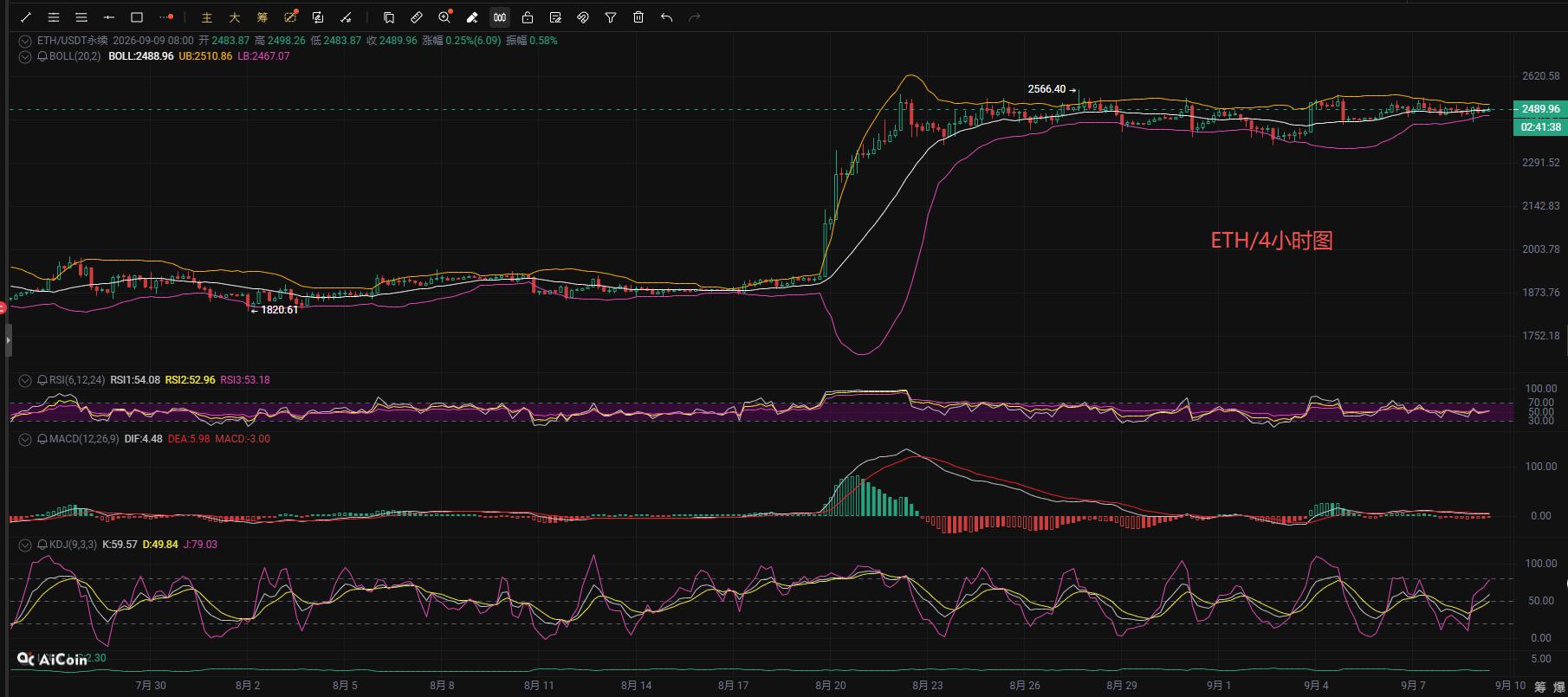Open RSI(6,12,24) indicator settings label
Screen dimensions: 1568x697
pyautogui.click(x=77, y=380)
